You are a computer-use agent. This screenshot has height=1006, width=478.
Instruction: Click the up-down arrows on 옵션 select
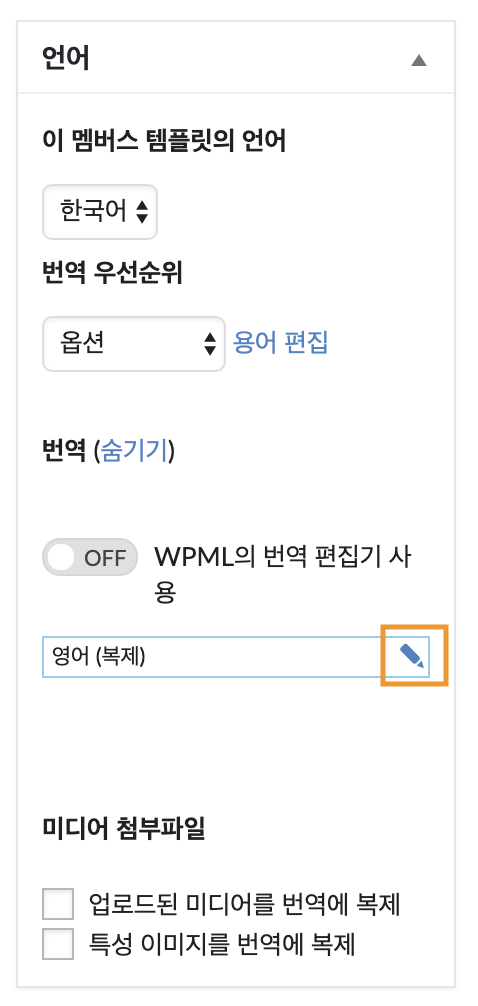[210, 343]
